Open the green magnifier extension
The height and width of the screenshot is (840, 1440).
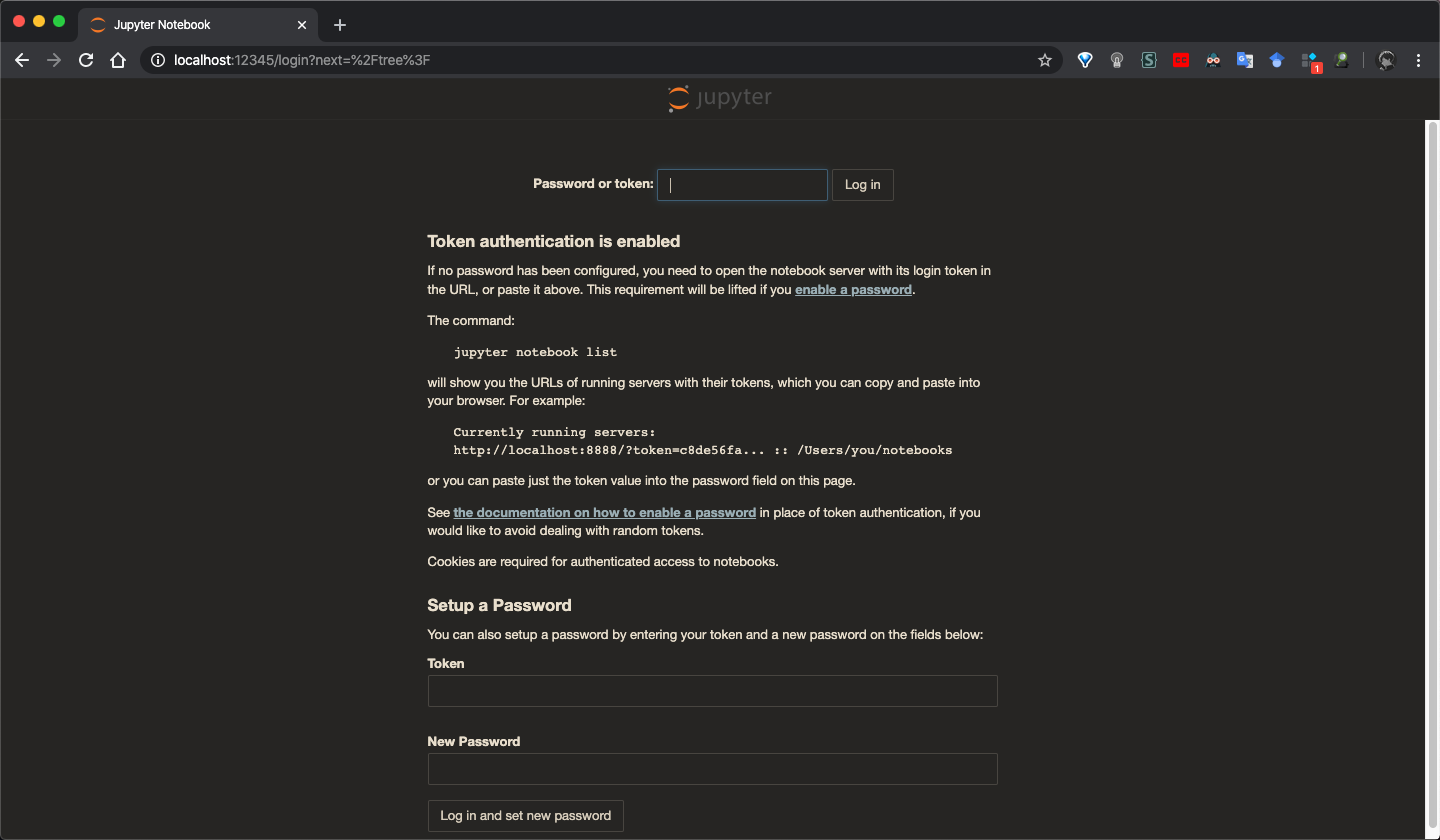(1342, 60)
